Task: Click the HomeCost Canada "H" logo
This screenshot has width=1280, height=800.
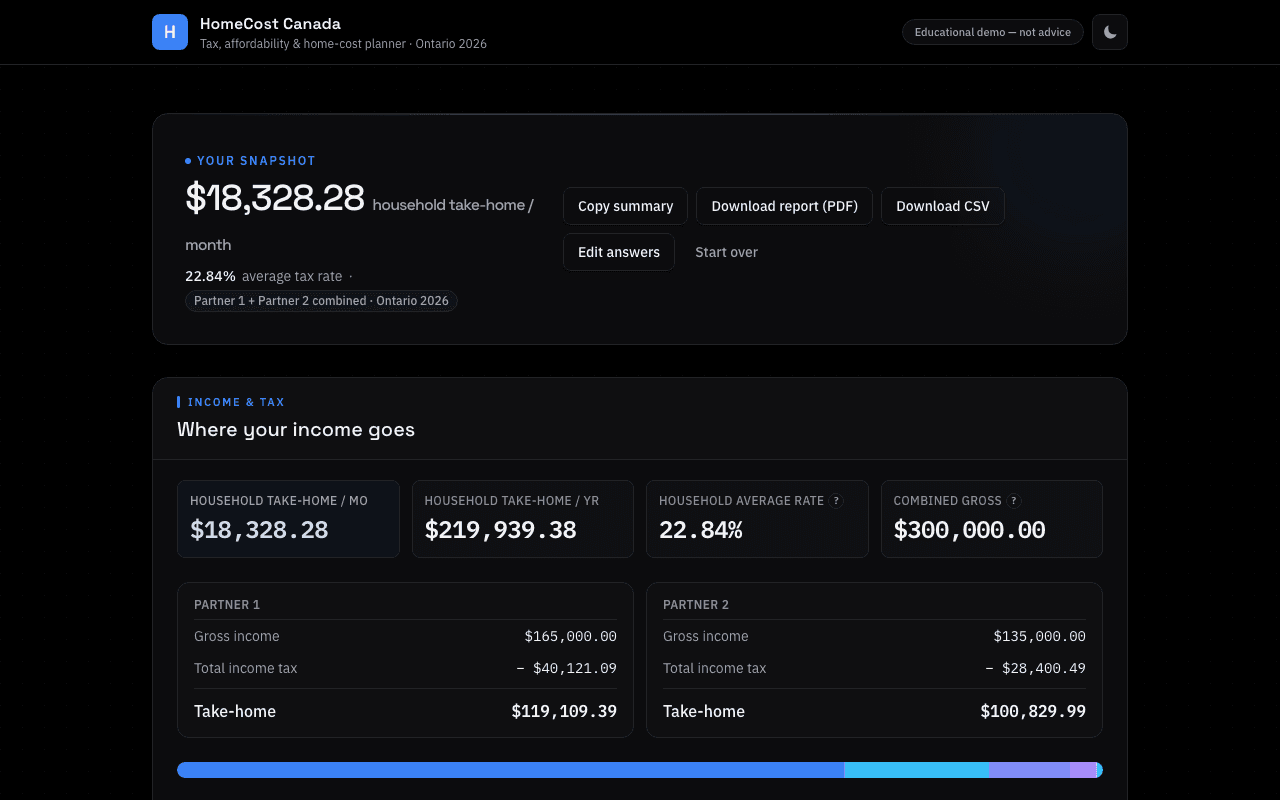Action: (x=170, y=32)
